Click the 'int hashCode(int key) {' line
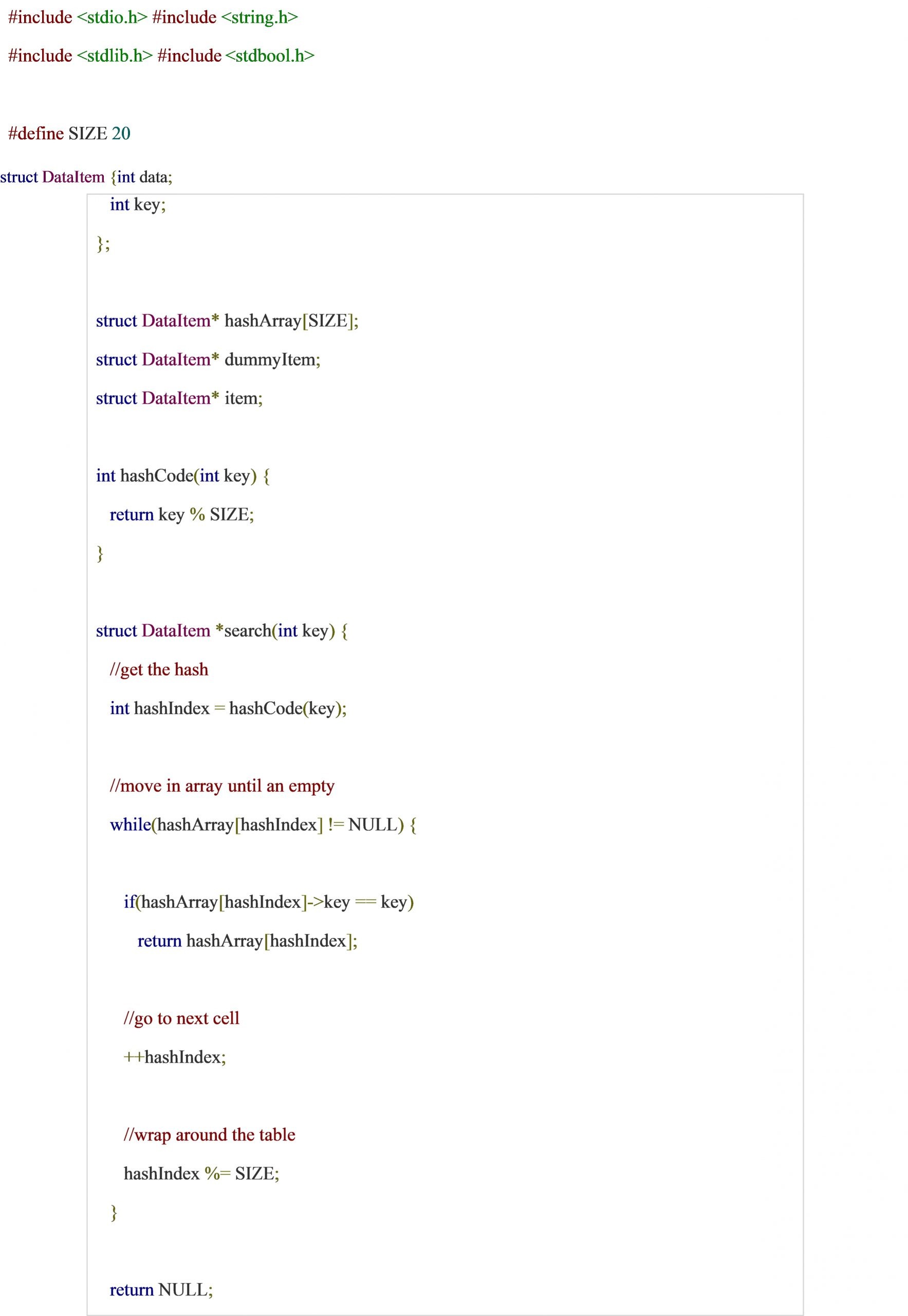This screenshot has height=1316, width=908. [182, 476]
